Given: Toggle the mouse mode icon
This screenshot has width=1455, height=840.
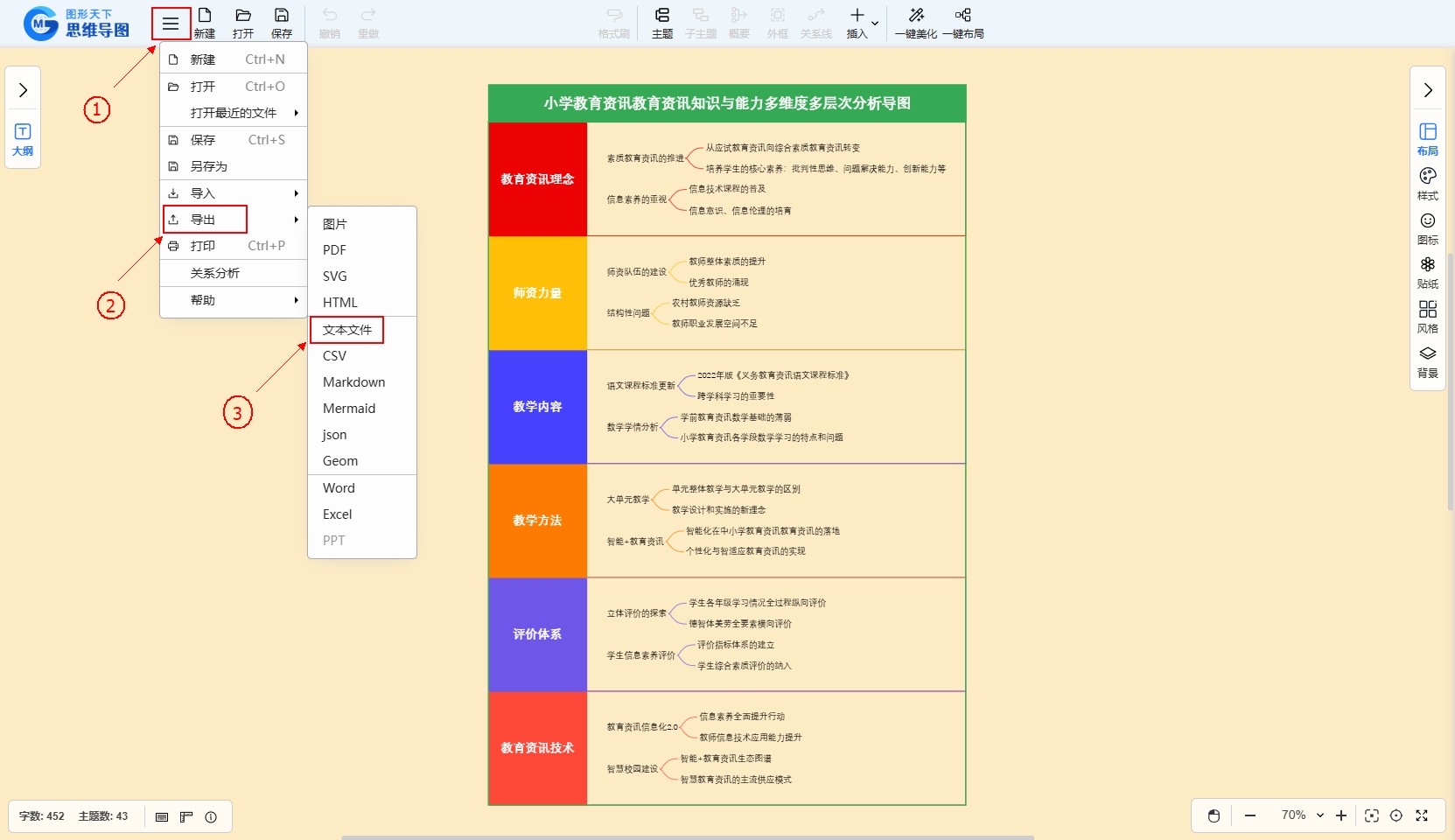Looking at the screenshot, I should 1214,815.
